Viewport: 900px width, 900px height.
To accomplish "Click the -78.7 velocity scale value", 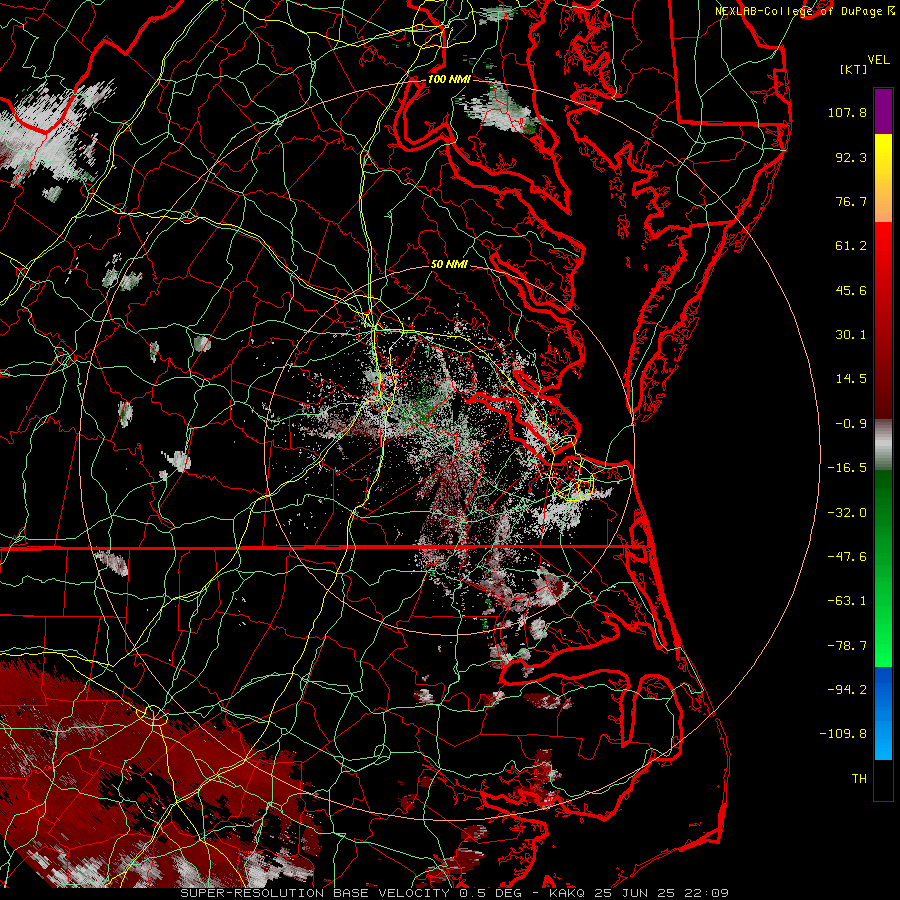I will pos(847,646).
